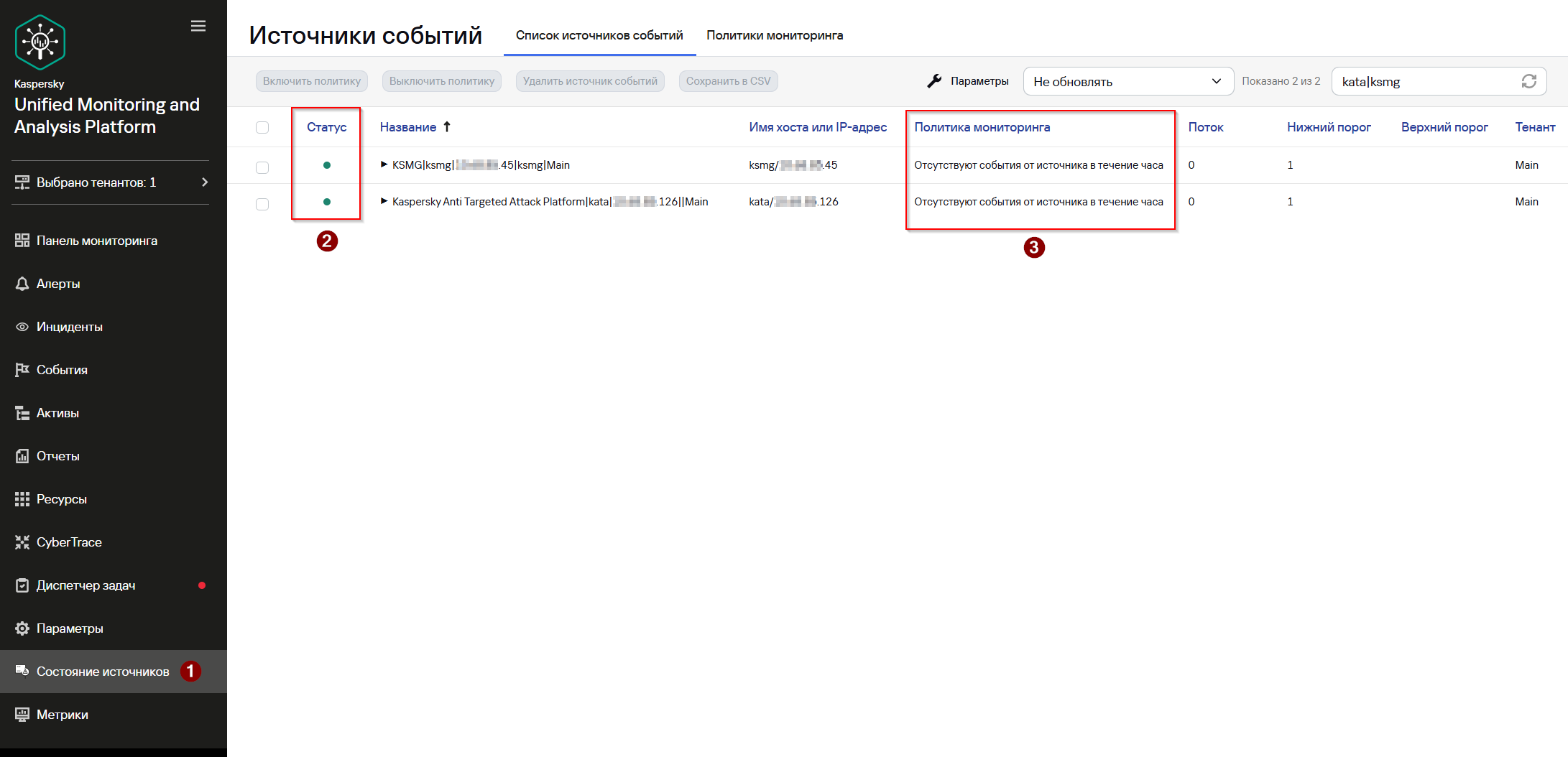The width and height of the screenshot is (1568, 757).
Task: Open the Не обновлять refresh dropdown
Action: [1128, 81]
